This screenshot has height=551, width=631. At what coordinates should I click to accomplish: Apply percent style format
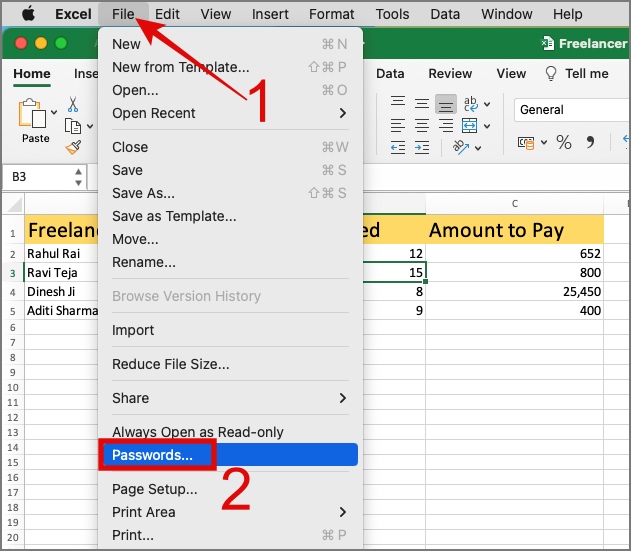pos(563,142)
